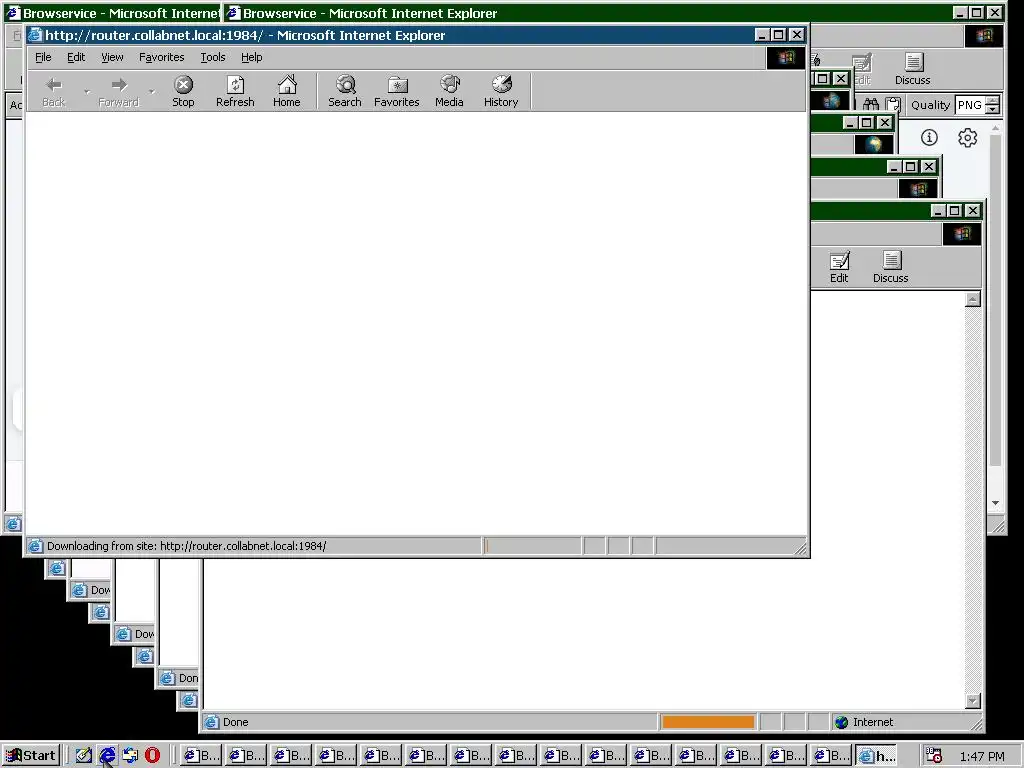Click the page icon beside the Done status text
The image size is (1024, 768).
tap(211, 722)
